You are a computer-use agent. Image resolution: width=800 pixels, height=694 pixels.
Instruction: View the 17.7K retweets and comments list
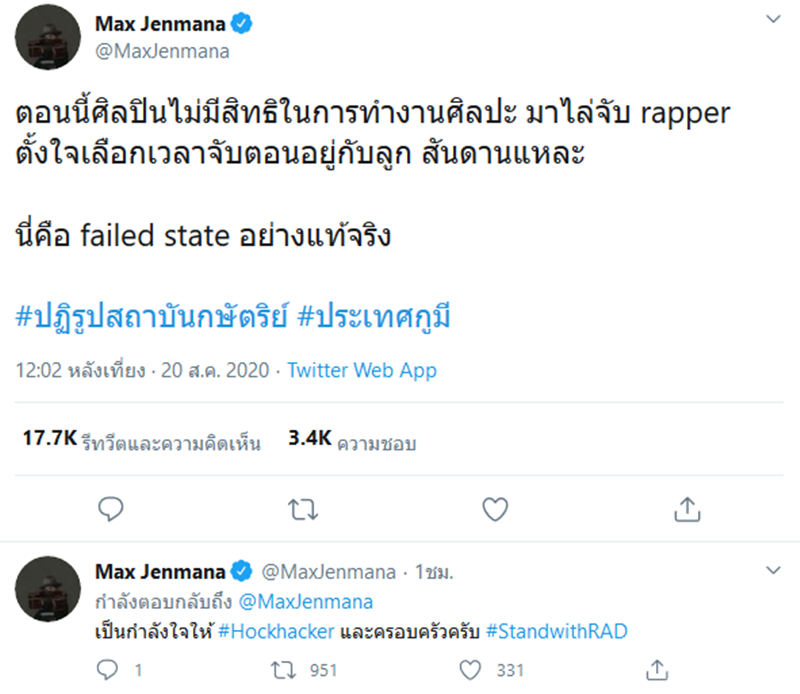tap(140, 441)
